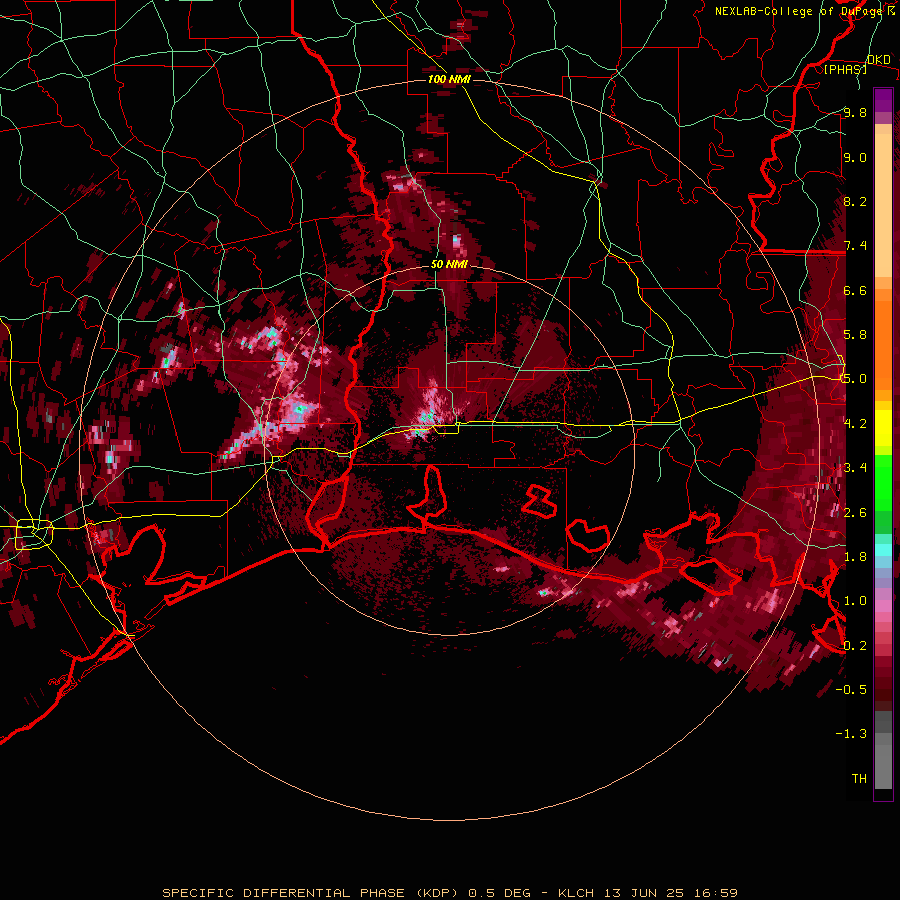Screen dimensions: 900x900
Task: Click the 2.6 legend value
Action: [855, 513]
